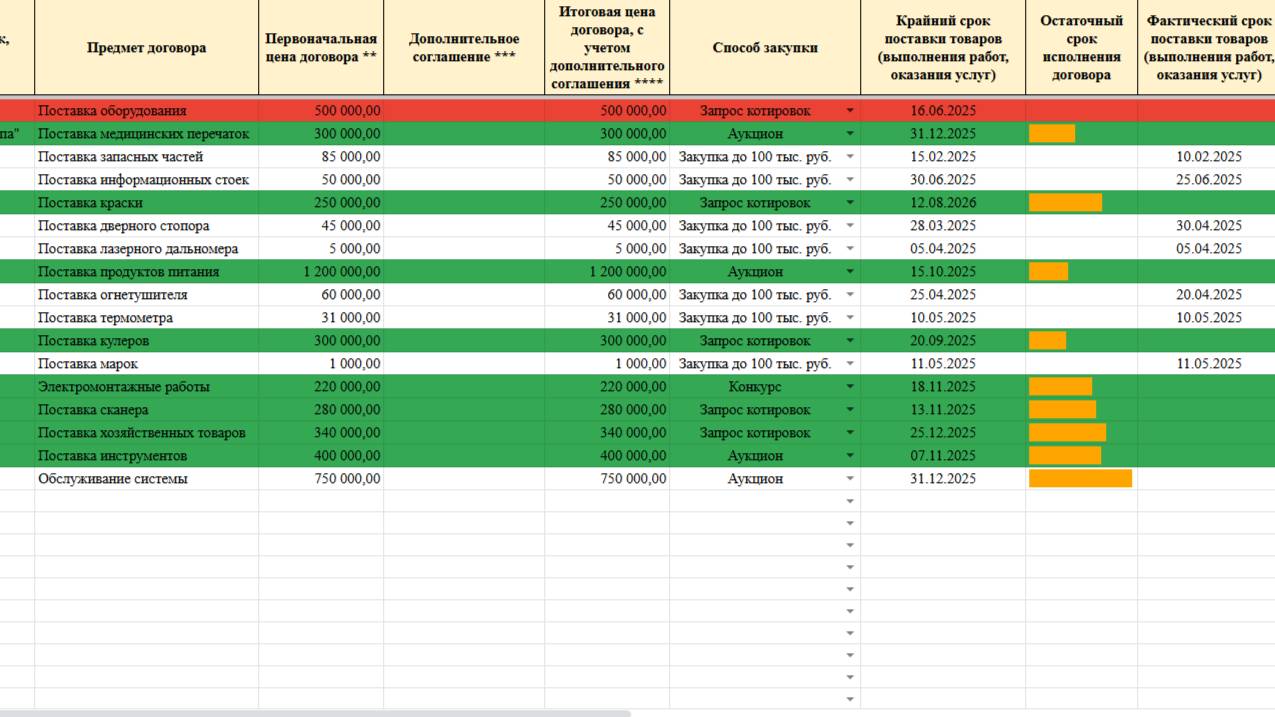Image resolution: width=1275 pixels, height=717 pixels.
Task: Click the horizontal scrollbar at the bottom
Action: point(315,713)
